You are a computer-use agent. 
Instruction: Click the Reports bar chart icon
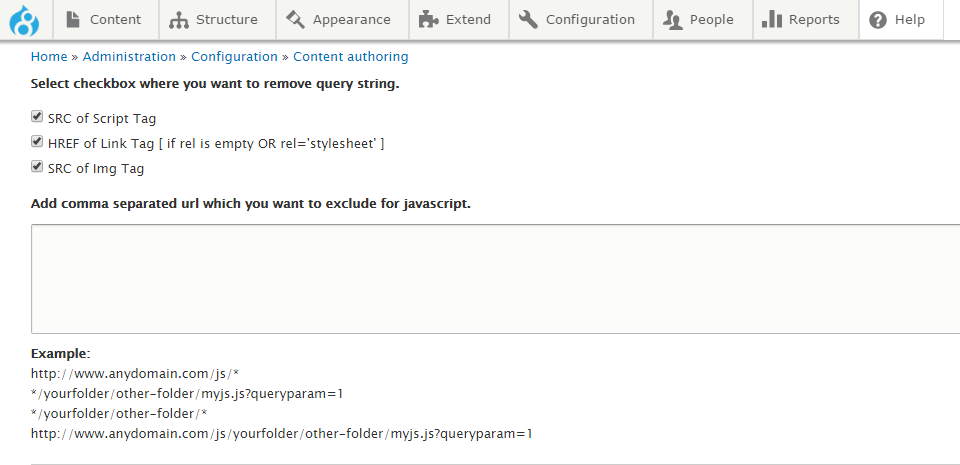(x=772, y=20)
